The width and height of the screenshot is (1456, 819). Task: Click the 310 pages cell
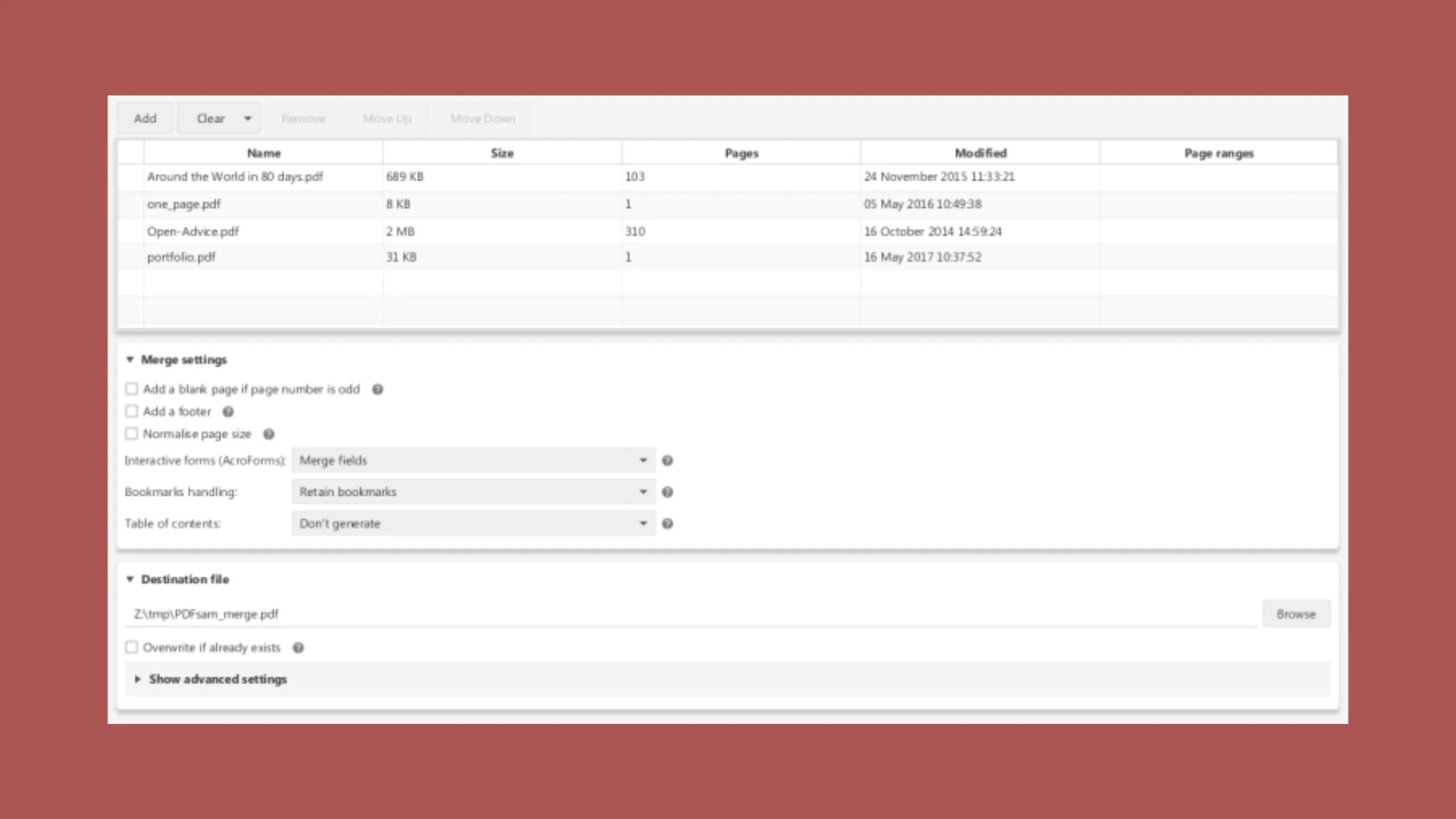coord(741,231)
